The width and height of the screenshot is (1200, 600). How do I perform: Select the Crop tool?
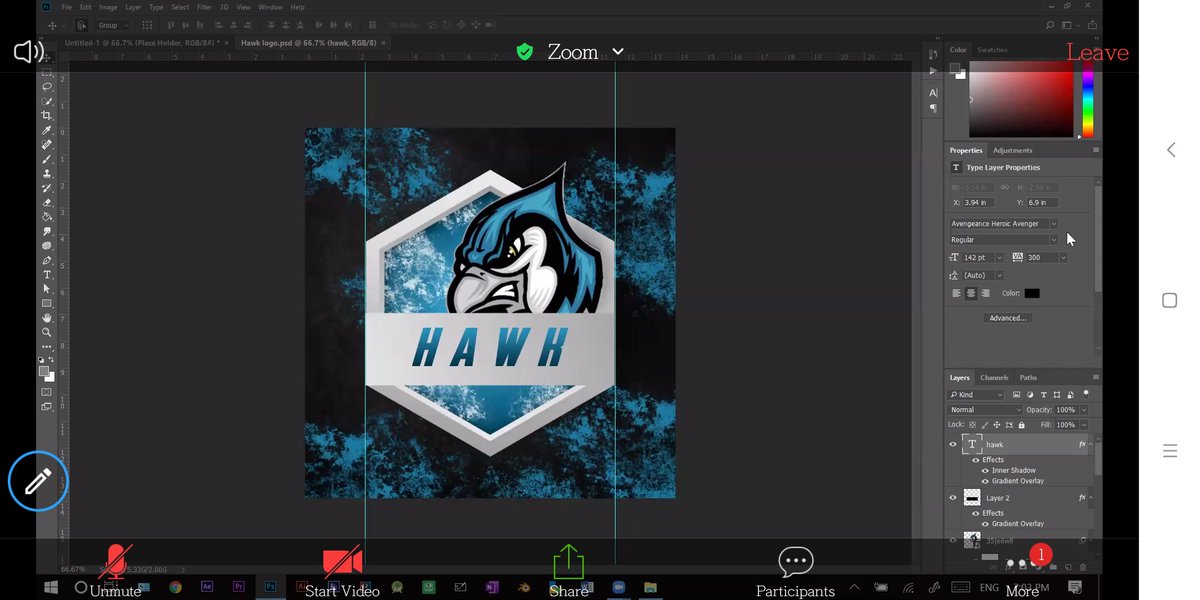click(x=47, y=114)
